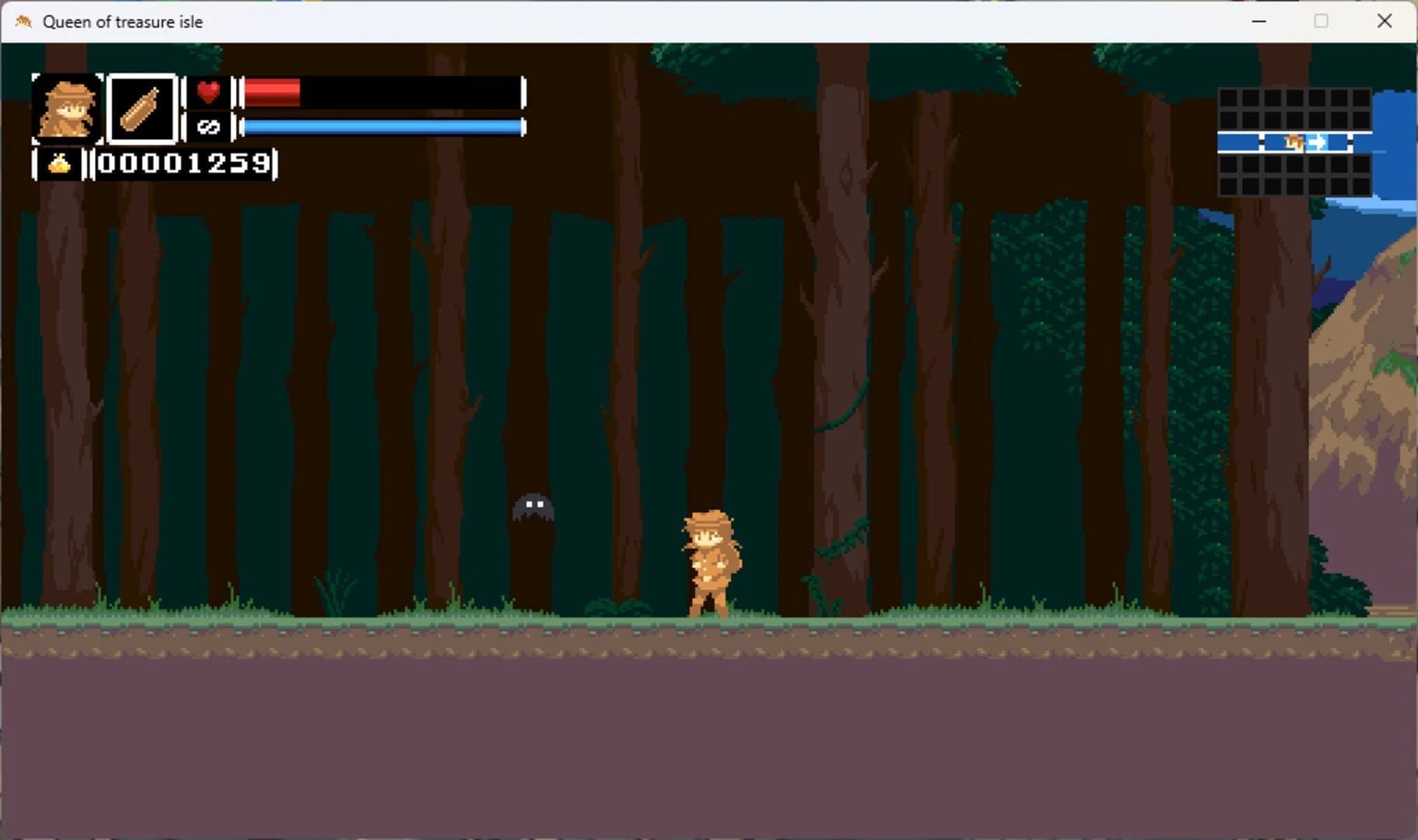Click the white arrow on the minimap
The height and width of the screenshot is (840, 1418).
(x=1318, y=142)
